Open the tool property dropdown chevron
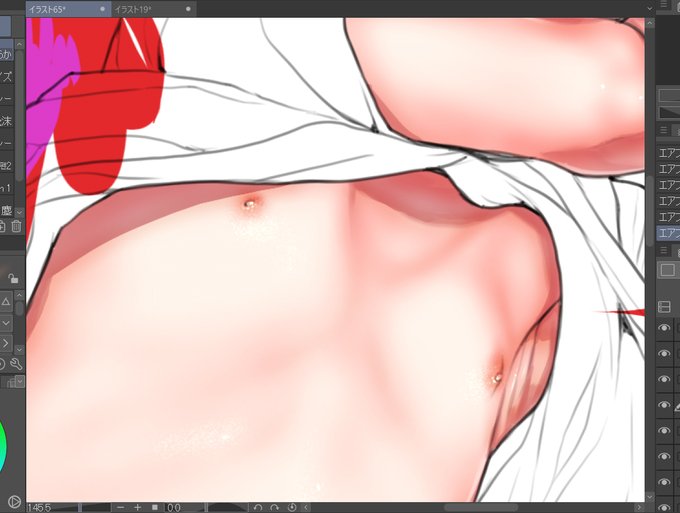Screen dimensions: 680x513 (6, 323)
